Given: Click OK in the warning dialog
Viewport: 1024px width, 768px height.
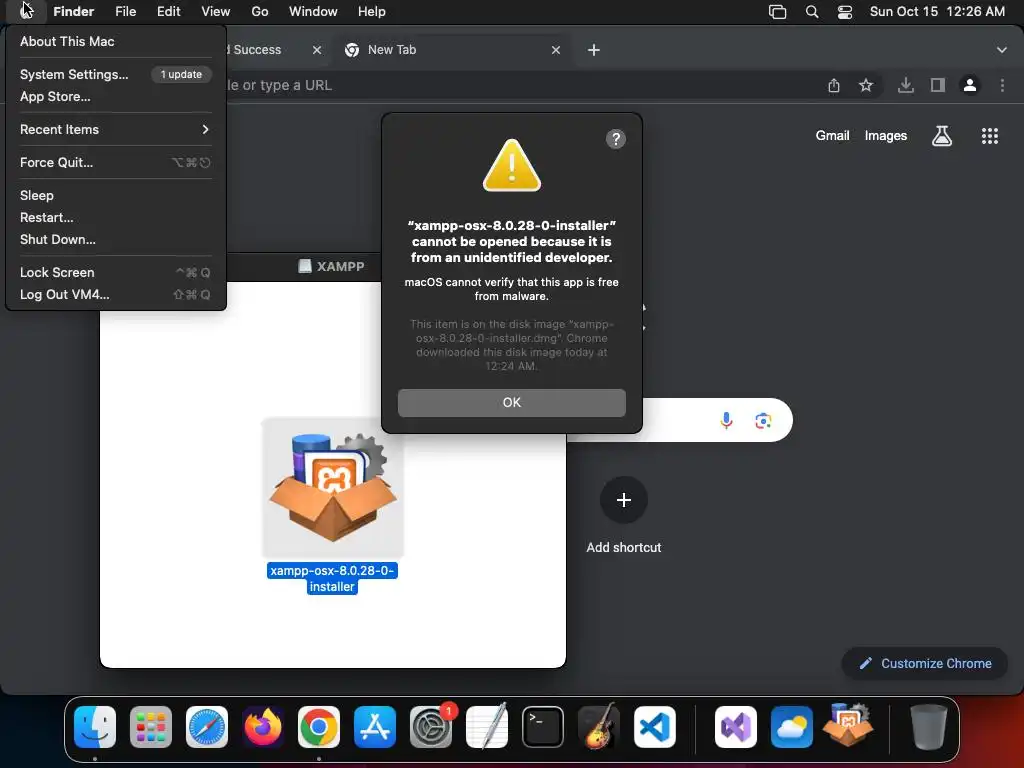Looking at the screenshot, I should pyautogui.click(x=512, y=403).
